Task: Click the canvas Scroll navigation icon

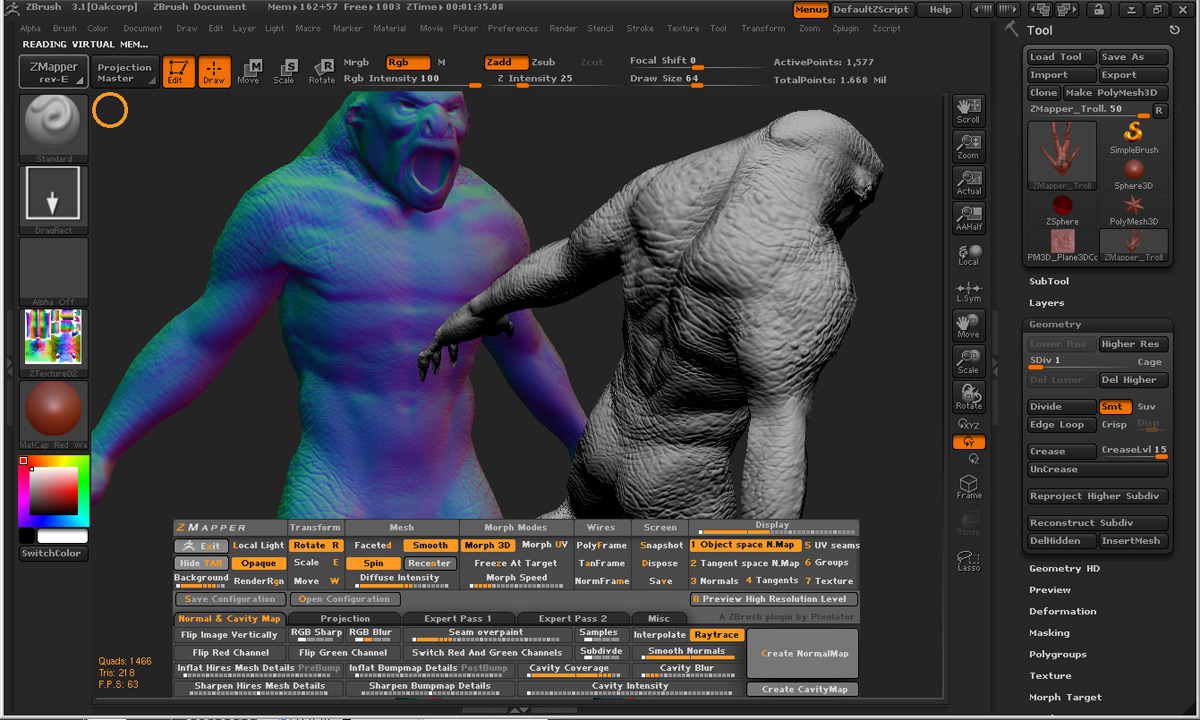Action: click(969, 110)
